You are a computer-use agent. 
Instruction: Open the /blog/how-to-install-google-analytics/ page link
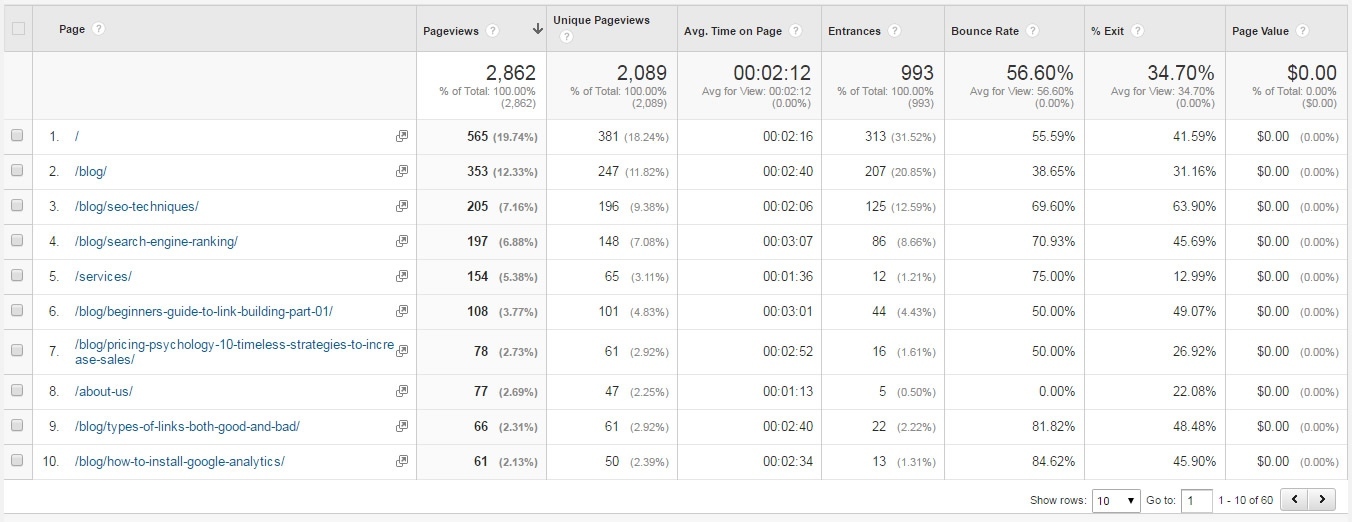tap(180, 461)
